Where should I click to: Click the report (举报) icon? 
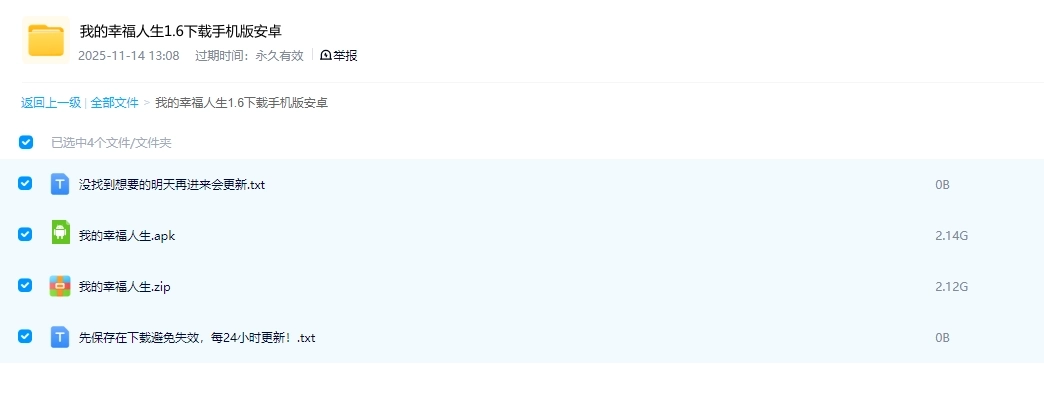[x=326, y=56]
